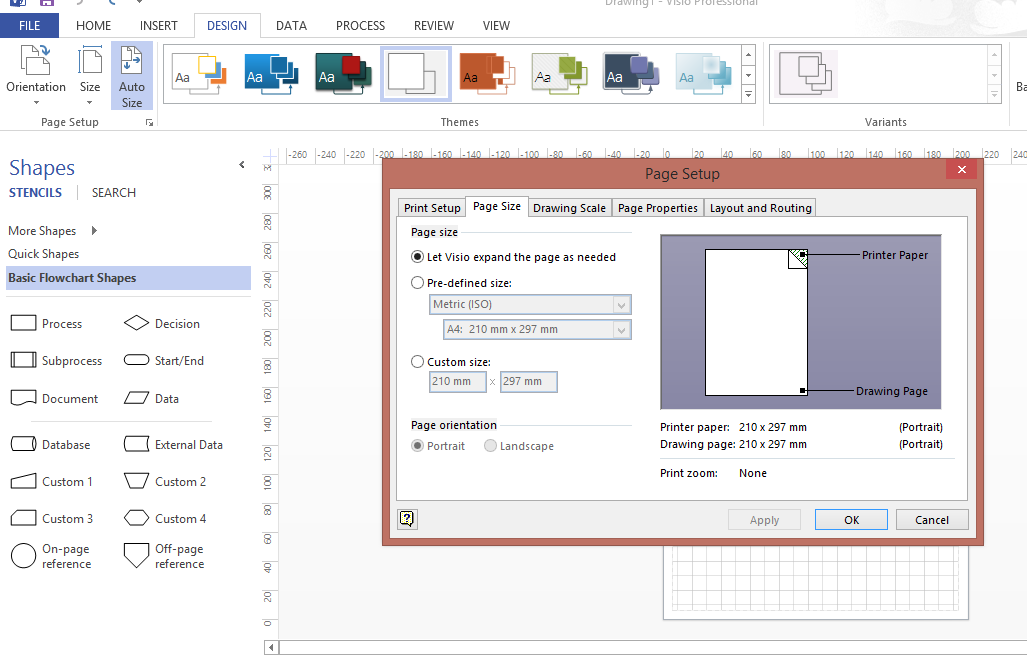Open the INSERT ribbon tab
Viewport: 1027px width, 657px height.
coord(158,26)
